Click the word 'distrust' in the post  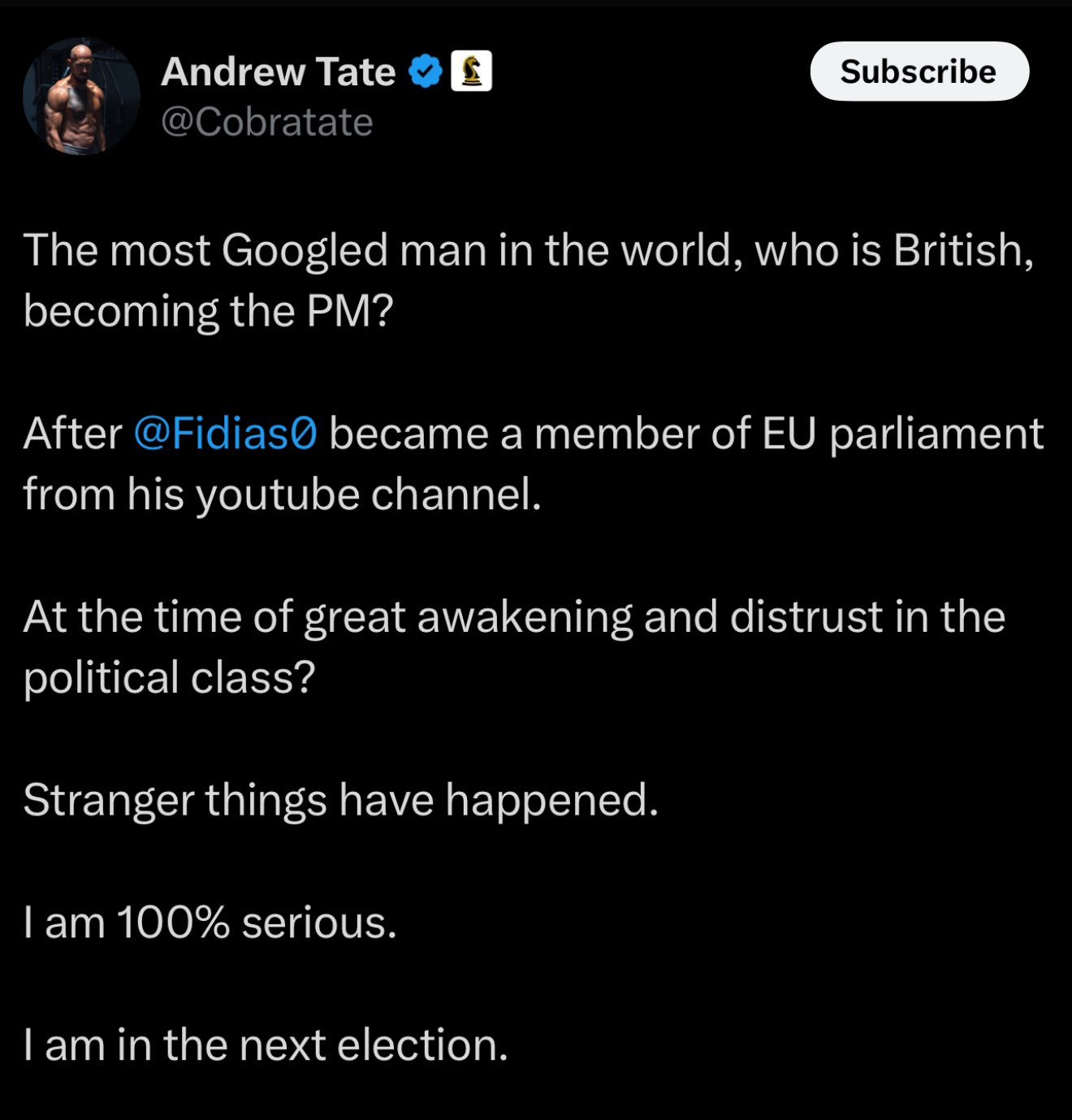point(806,616)
